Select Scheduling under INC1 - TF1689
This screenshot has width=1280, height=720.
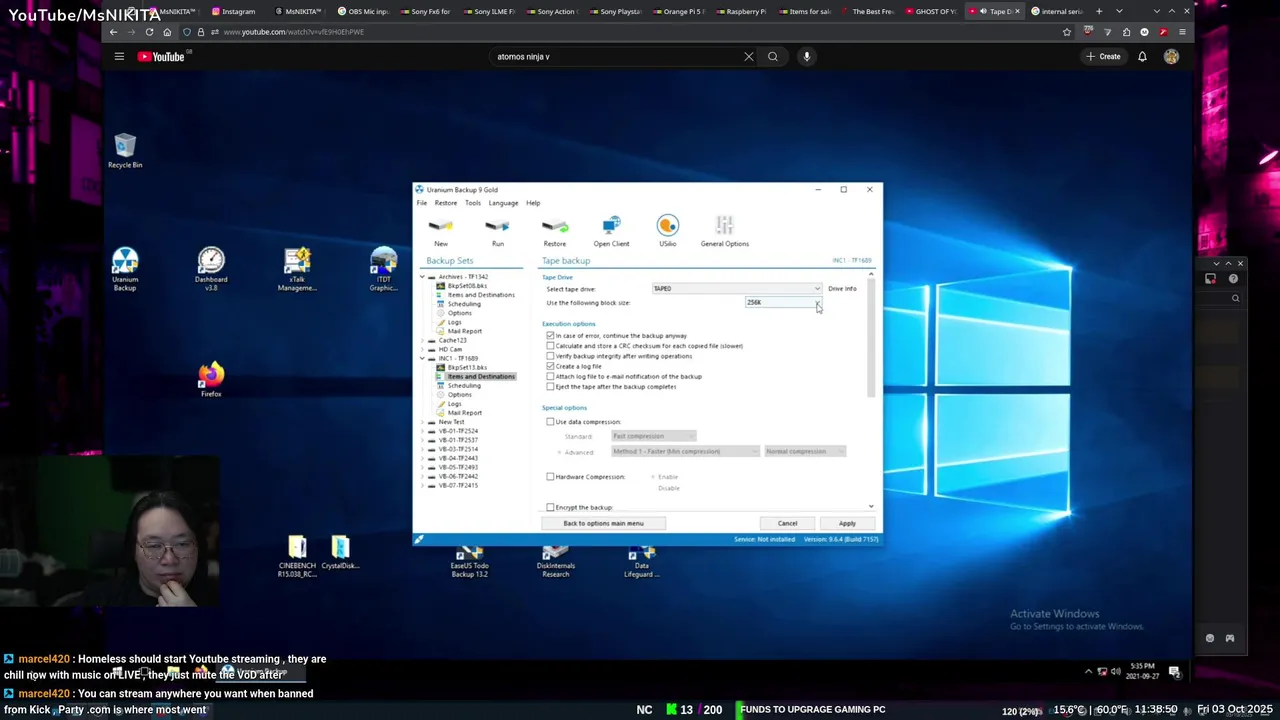(x=464, y=386)
